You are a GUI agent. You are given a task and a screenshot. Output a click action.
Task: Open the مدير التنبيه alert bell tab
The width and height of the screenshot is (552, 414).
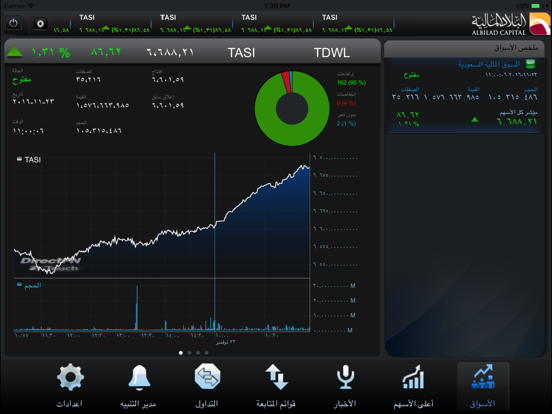pos(138,386)
